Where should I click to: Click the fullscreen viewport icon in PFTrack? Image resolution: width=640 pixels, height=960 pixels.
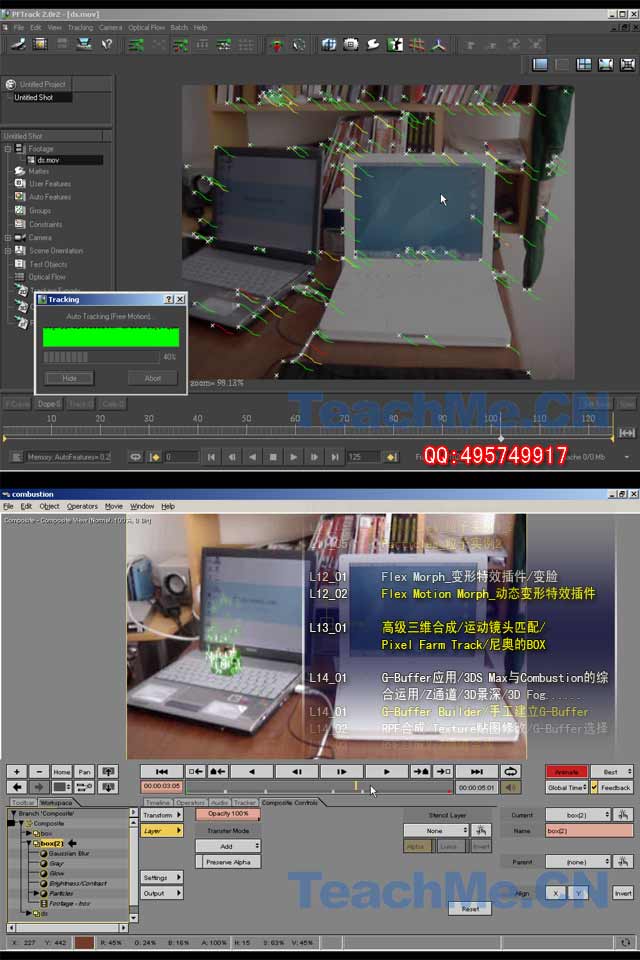627,64
